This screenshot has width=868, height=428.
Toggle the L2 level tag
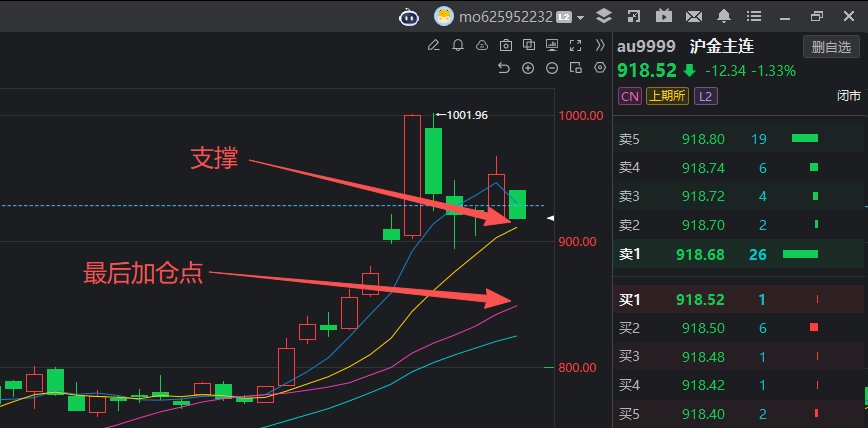click(x=706, y=96)
